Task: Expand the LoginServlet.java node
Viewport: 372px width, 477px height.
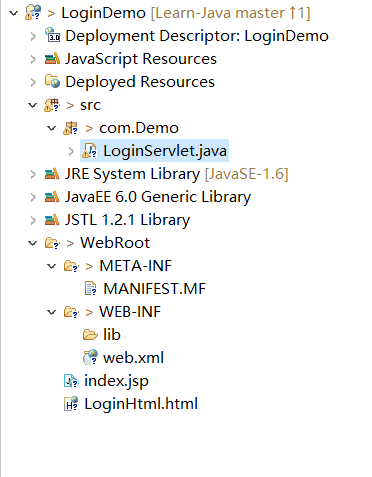Action: click(71, 151)
